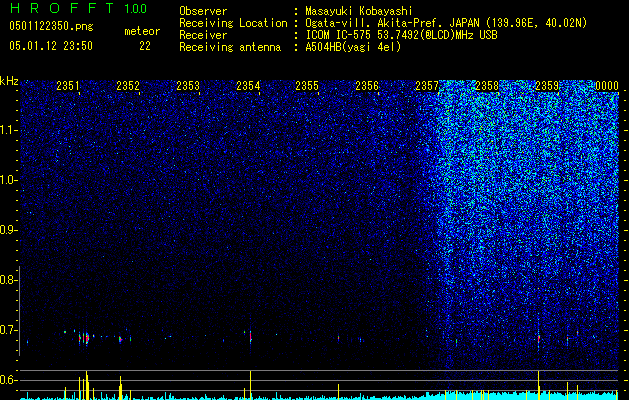
Task: Click the red meteor echo after 2351
Action: [86, 338]
